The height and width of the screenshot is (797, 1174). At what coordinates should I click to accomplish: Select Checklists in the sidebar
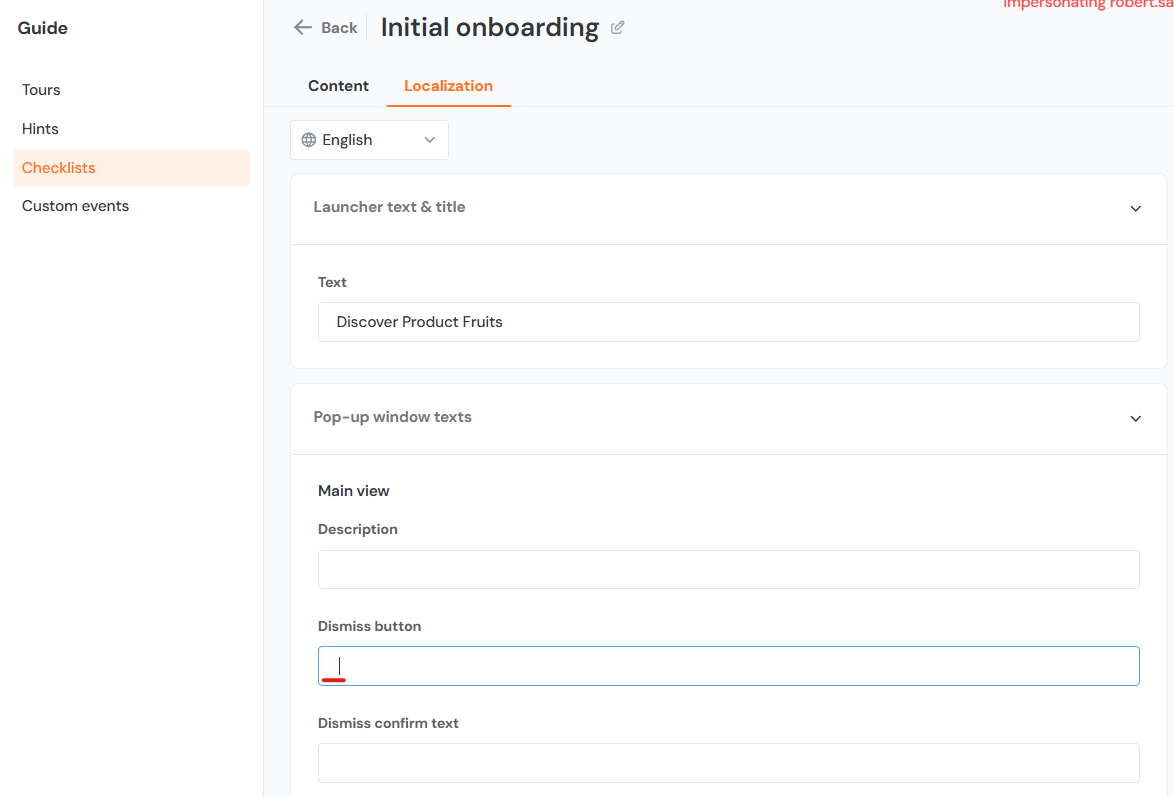59,168
